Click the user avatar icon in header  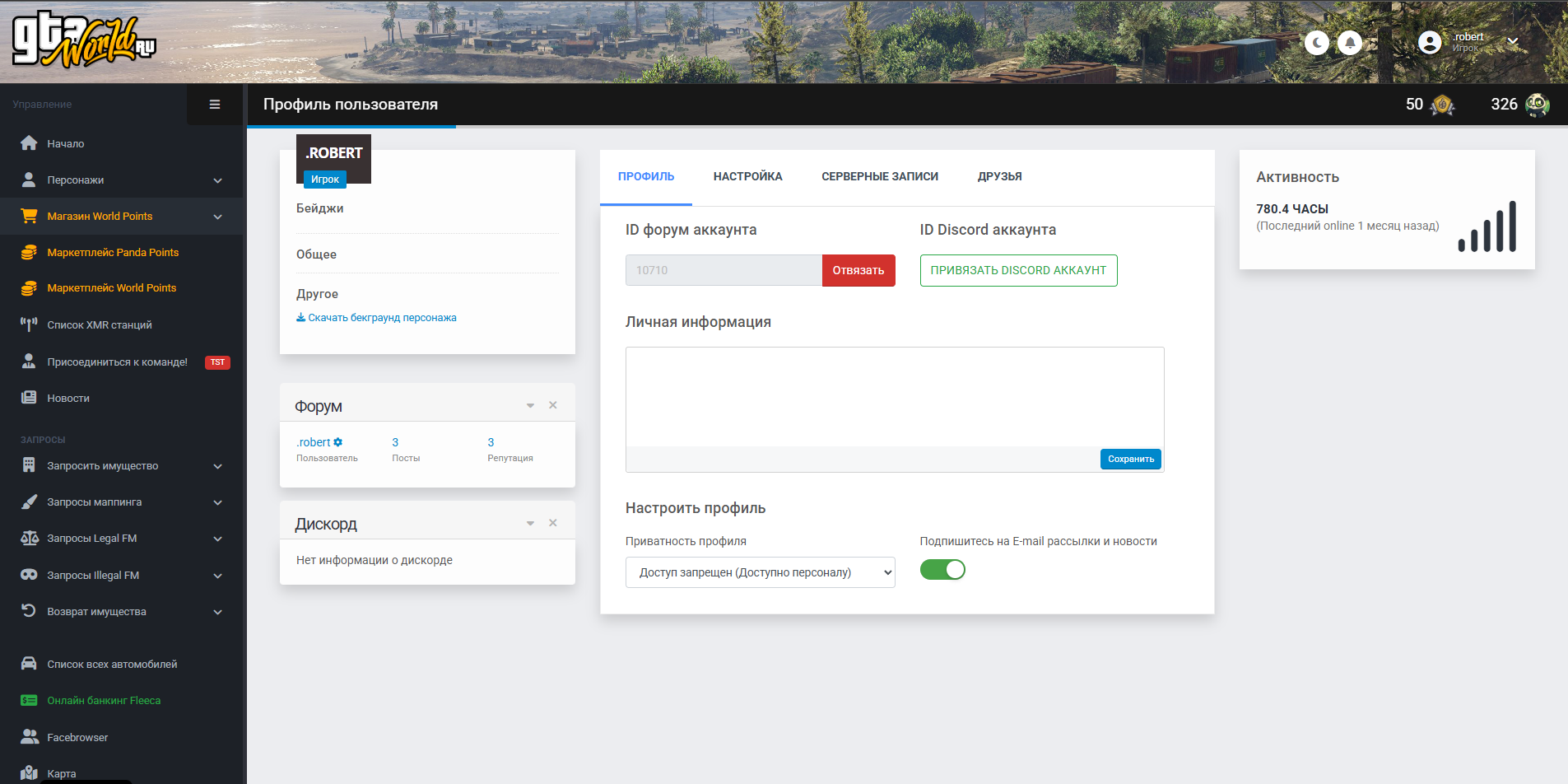[x=1430, y=43]
